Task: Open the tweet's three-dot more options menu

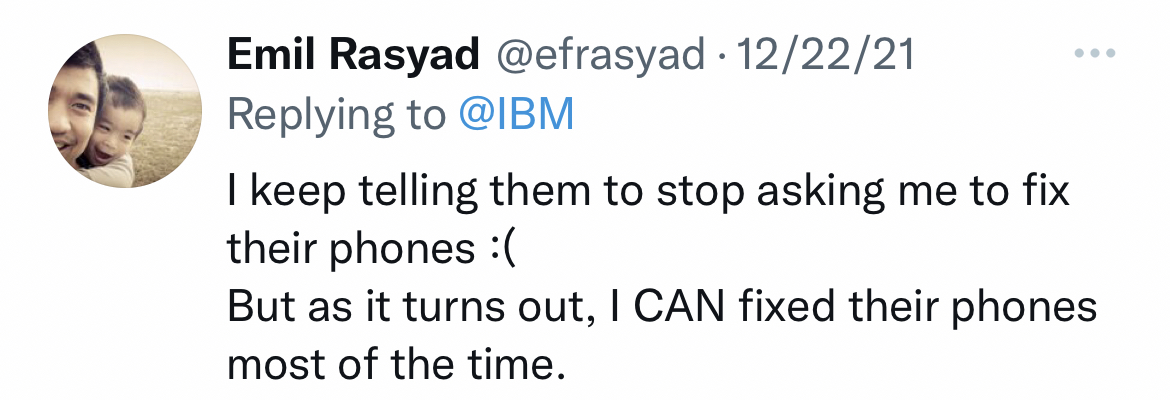Action: click(1093, 54)
